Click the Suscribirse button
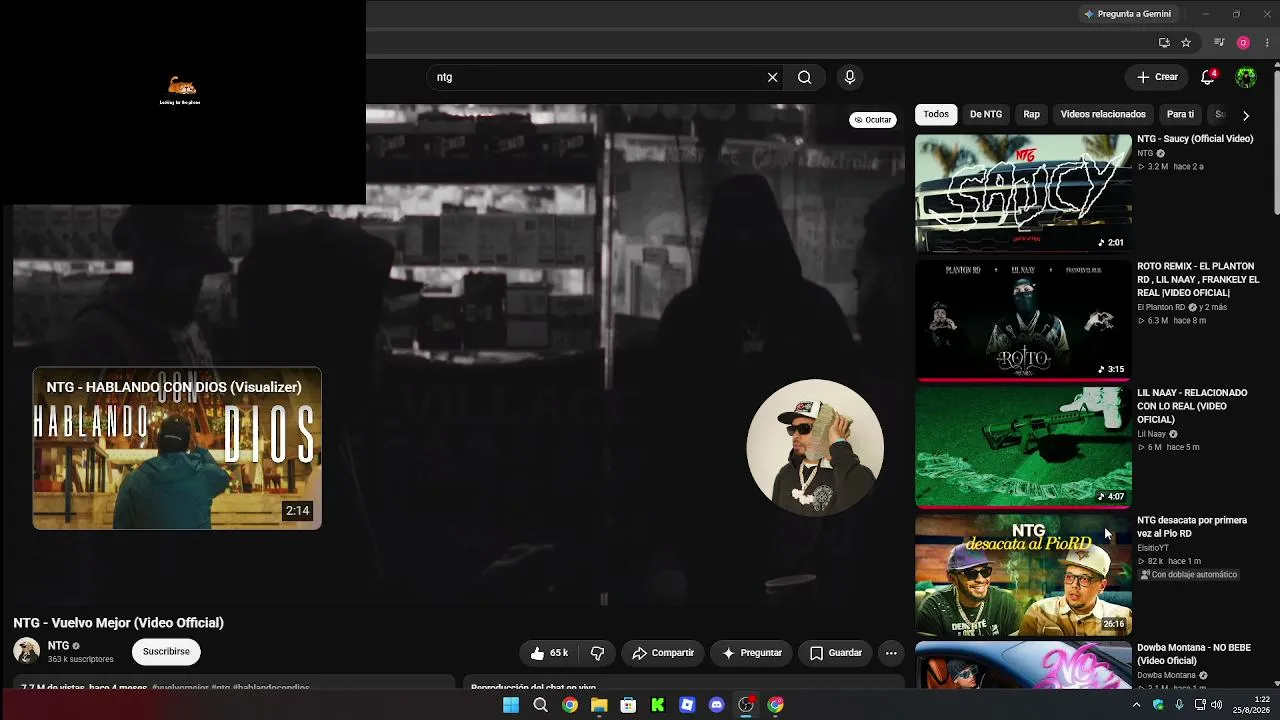1280x720 pixels. coord(166,652)
